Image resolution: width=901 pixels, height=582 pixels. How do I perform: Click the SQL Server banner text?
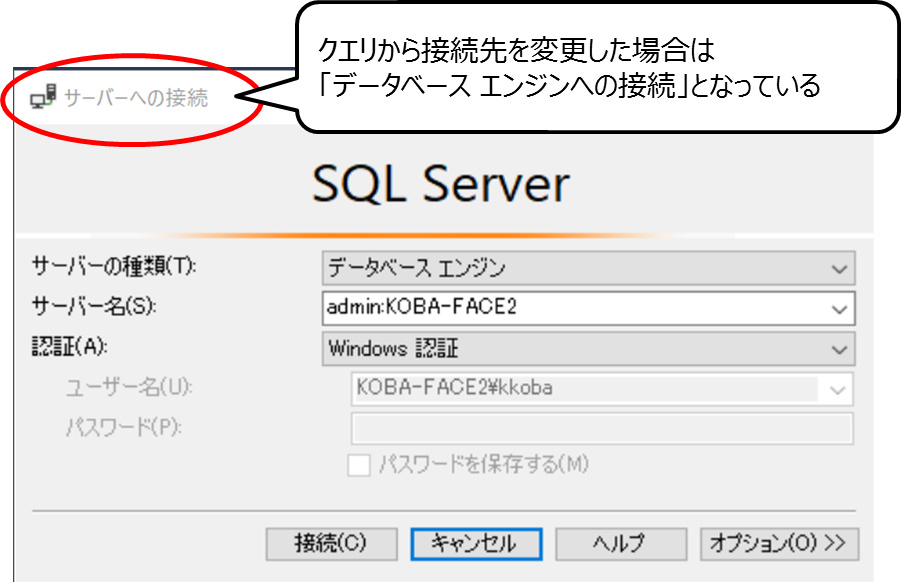(x=441, y=184)
